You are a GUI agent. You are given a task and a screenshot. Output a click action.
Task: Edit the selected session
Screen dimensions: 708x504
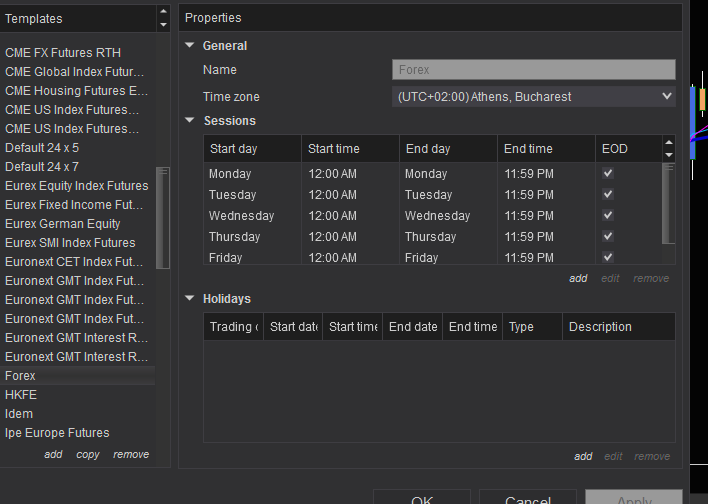point(610,278)
